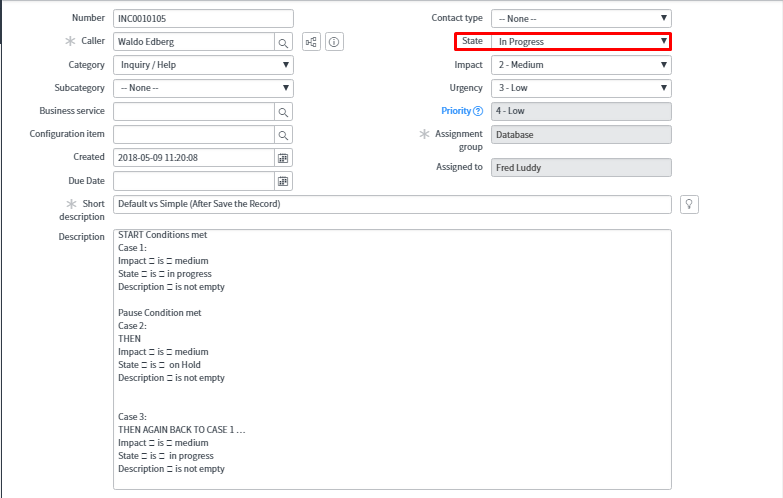This screenshot has height=498, width=783.
Task: Click the Short description text field
Action: pos(392,204)
